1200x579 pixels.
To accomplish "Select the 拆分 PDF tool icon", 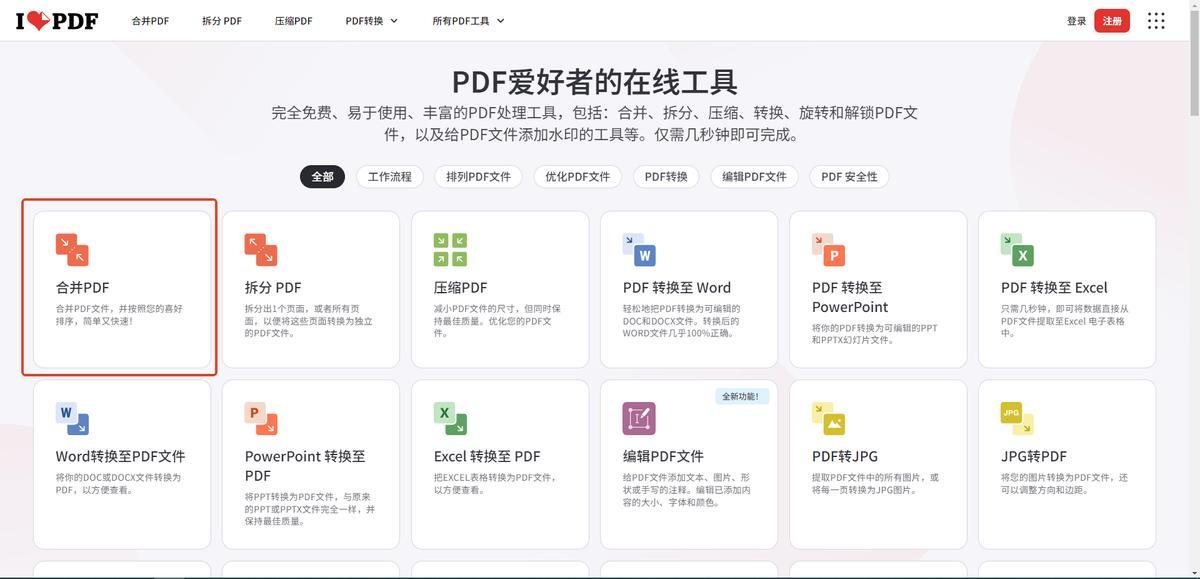I will tap(261, 250).
